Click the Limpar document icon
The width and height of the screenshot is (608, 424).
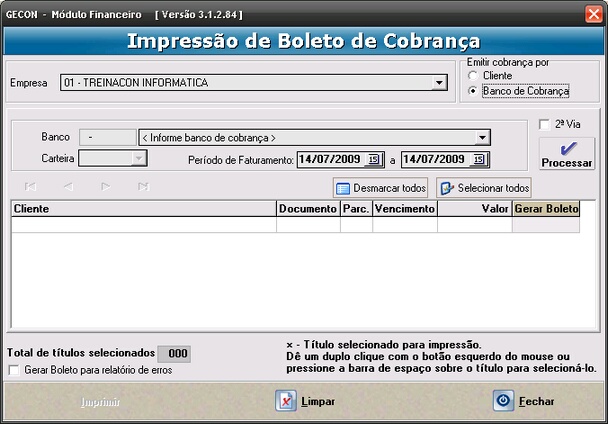click(286, 401)
